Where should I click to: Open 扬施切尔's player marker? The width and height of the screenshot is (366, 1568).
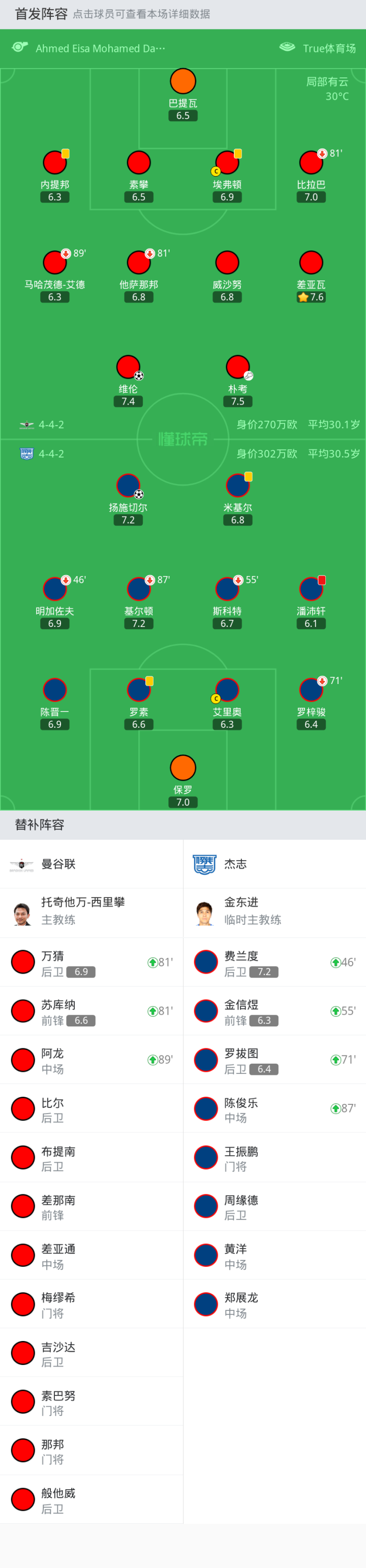pos(128,486)
